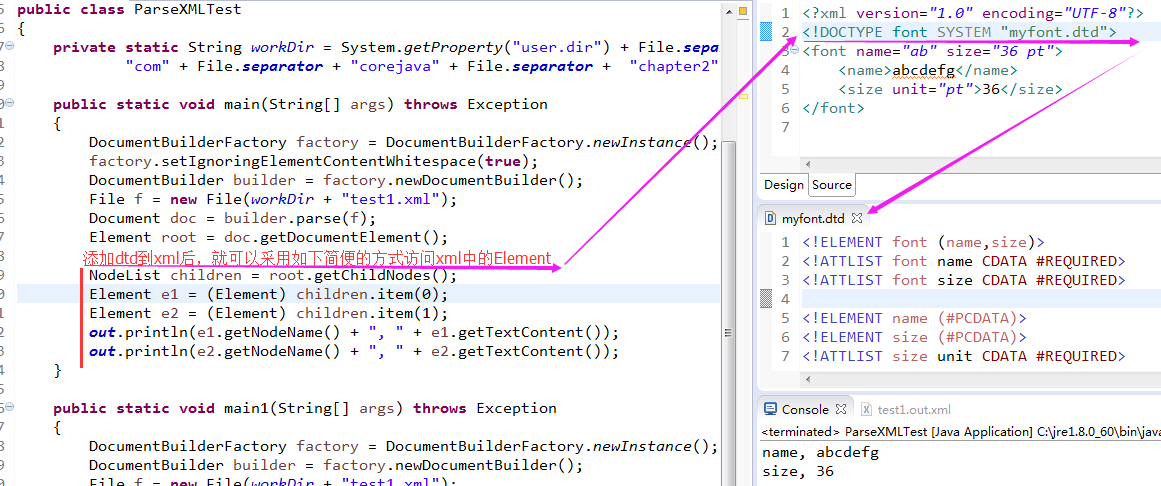Open the Console tab
The width and height of the screenshot is (1161, 486).
pos(805,409)
